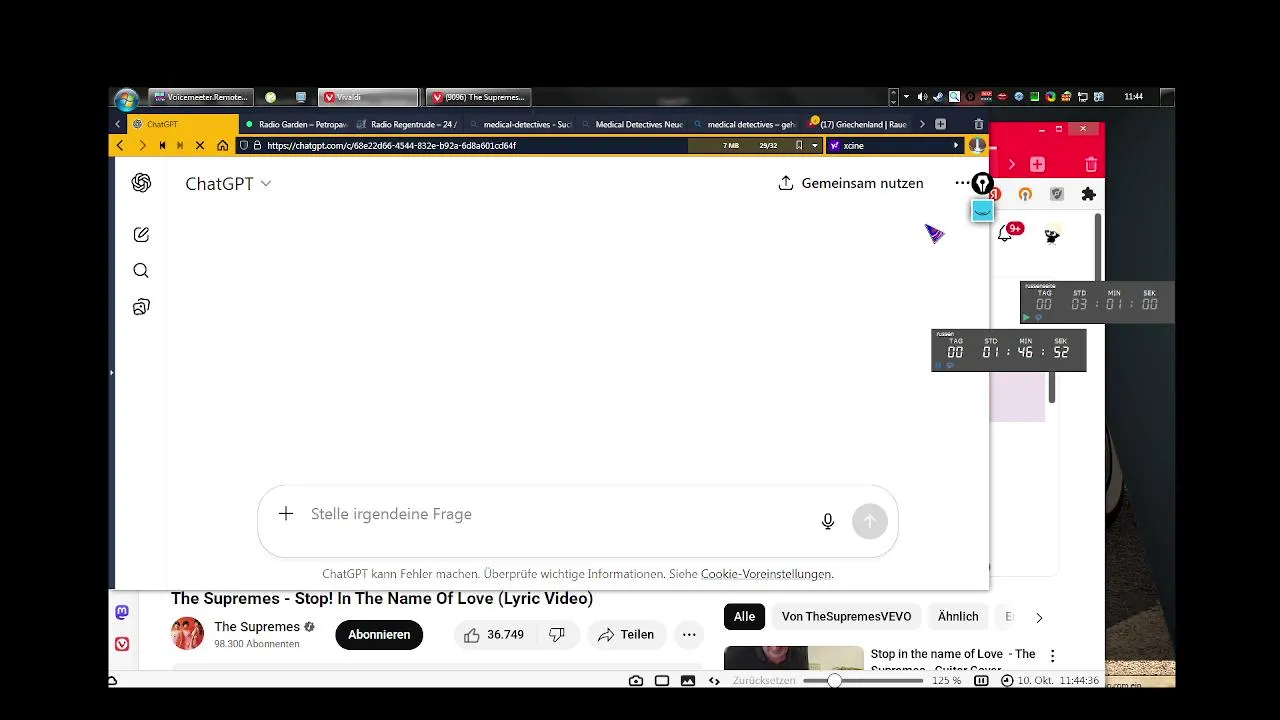Open closed tabs trash in yellow browser
Screen dimensions: 1280x720
click(978, 124)
